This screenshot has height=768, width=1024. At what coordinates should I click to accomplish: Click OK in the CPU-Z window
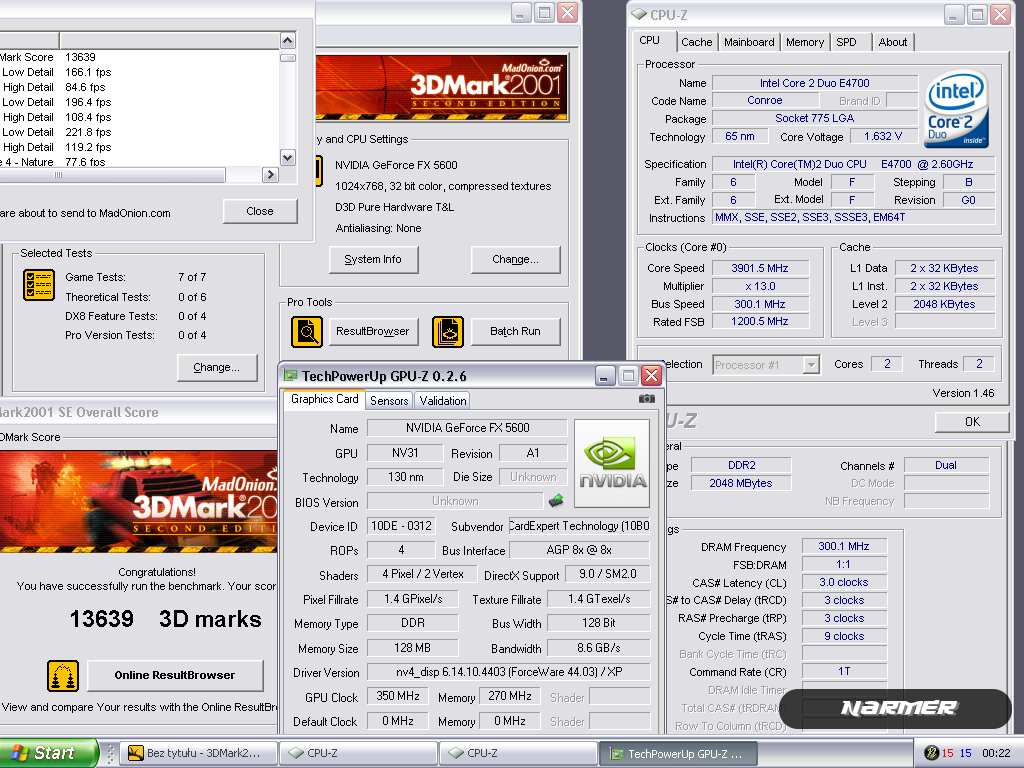click(972, 422)
